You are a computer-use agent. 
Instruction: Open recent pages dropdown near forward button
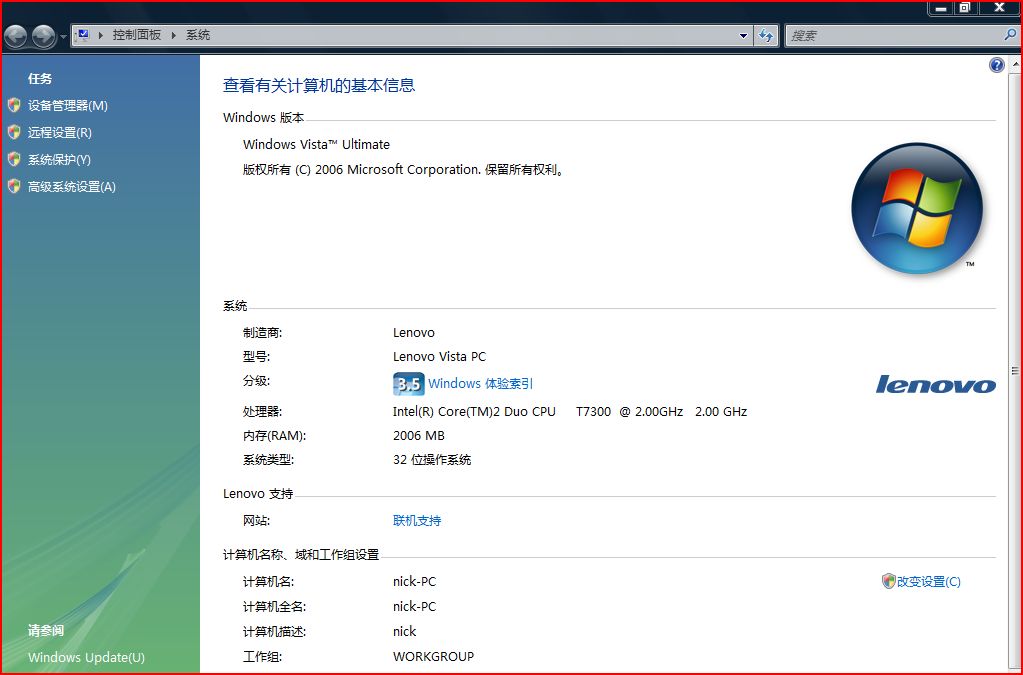click(64, 37)
